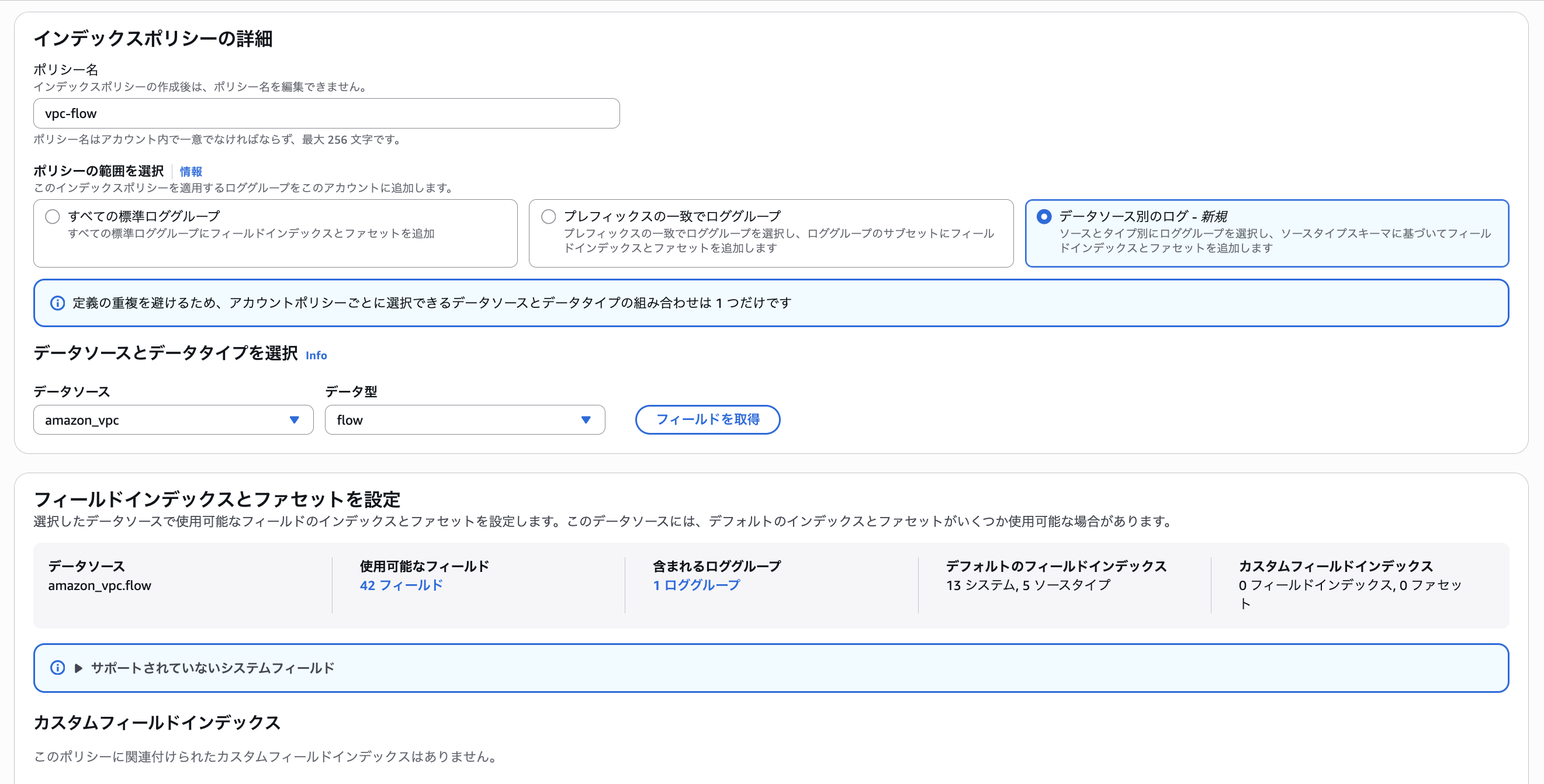Click the radio circle on データソース別のログ option

pyautogui.click(x=1044, y=216)
